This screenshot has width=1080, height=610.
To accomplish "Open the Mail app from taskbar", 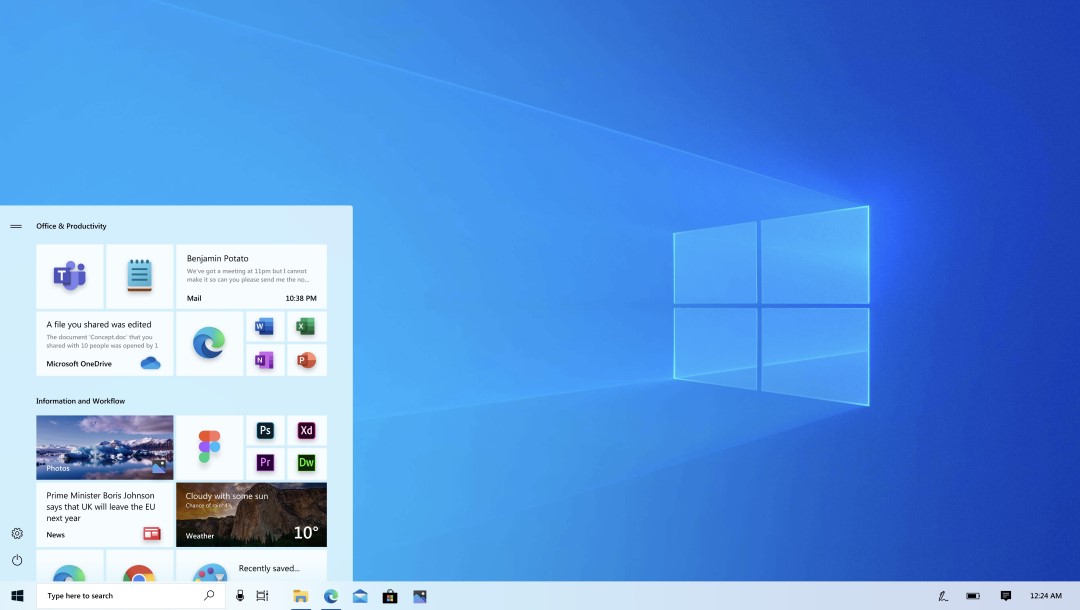I will click(x=360, y=596).
